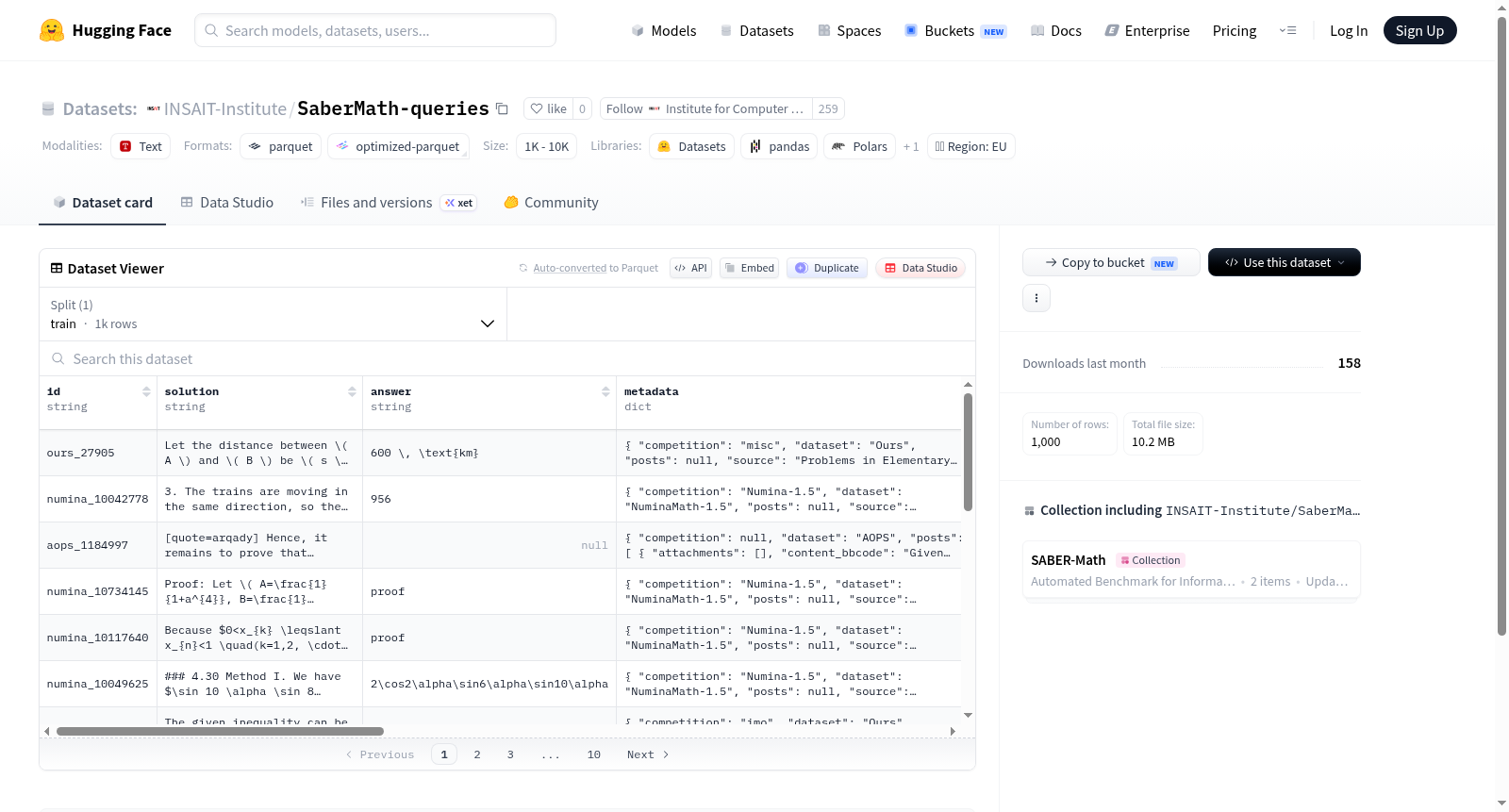The height and width of the screenshot is (812, 1509).
Task: Switch to the Data Studio tab
Action: pyautogui.click(x=227, y=202)
